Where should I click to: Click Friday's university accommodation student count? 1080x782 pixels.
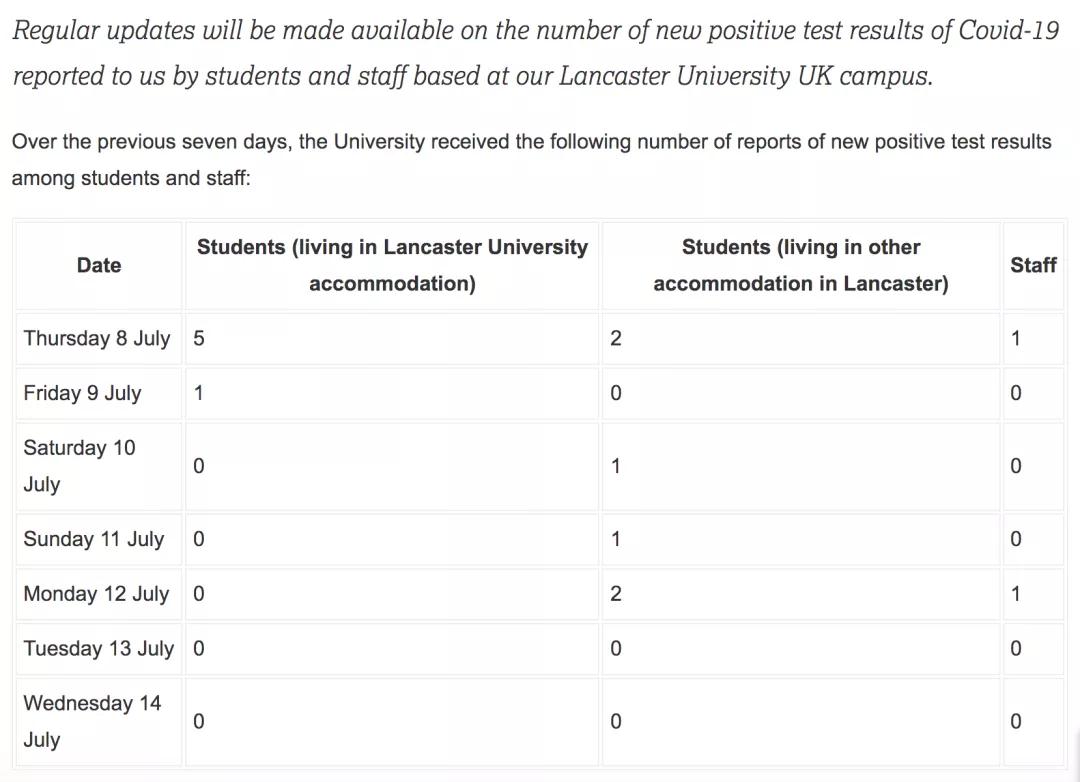pos(199,393)
